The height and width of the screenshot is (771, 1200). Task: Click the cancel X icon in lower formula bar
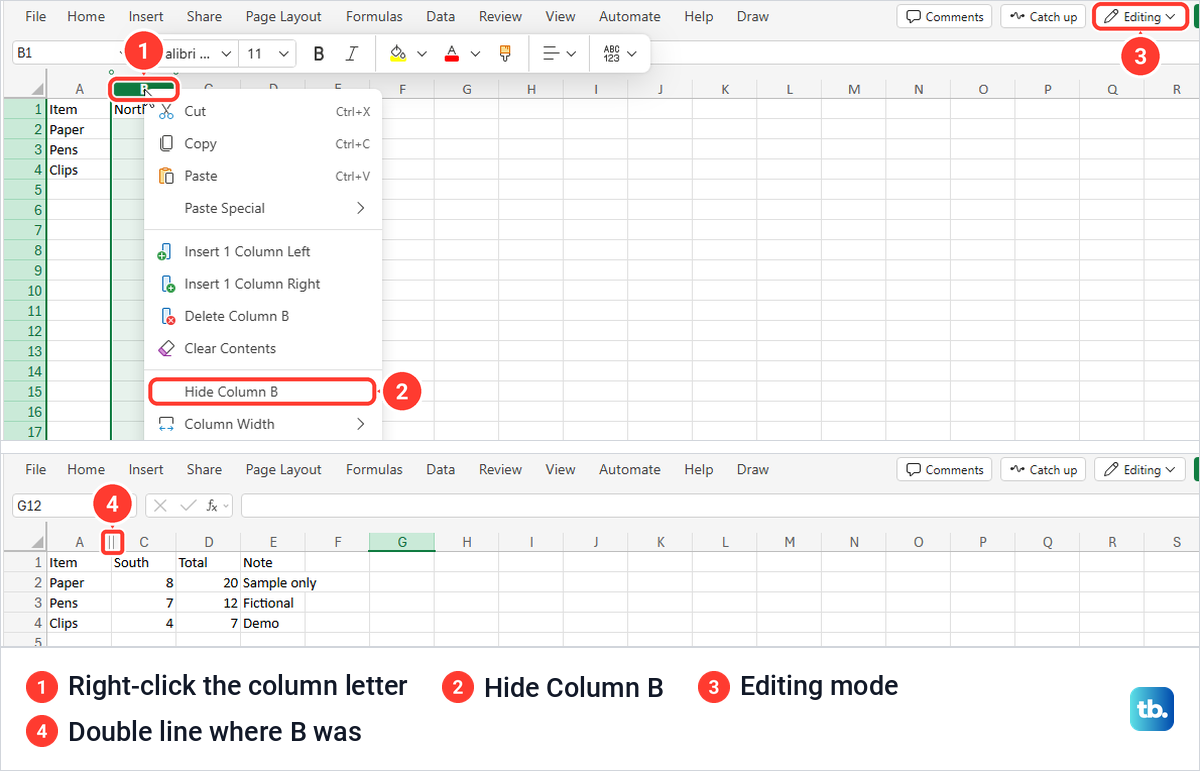[x=161, y=506]
